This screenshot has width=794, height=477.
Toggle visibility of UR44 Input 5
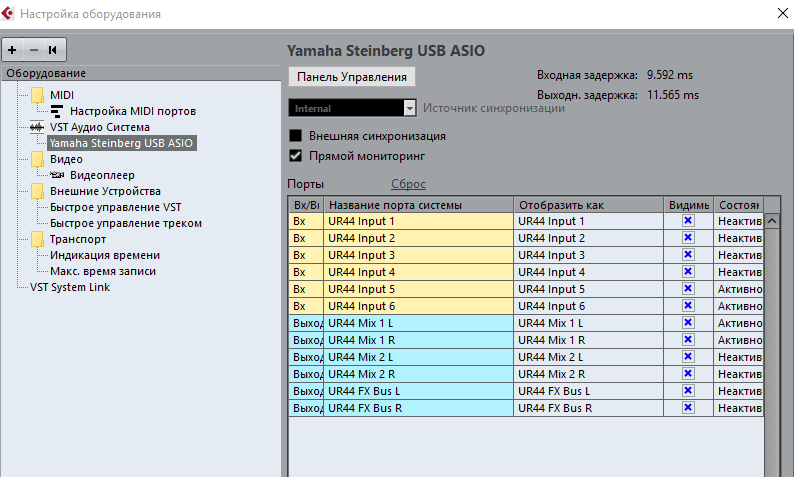click(x=688, y=289)
